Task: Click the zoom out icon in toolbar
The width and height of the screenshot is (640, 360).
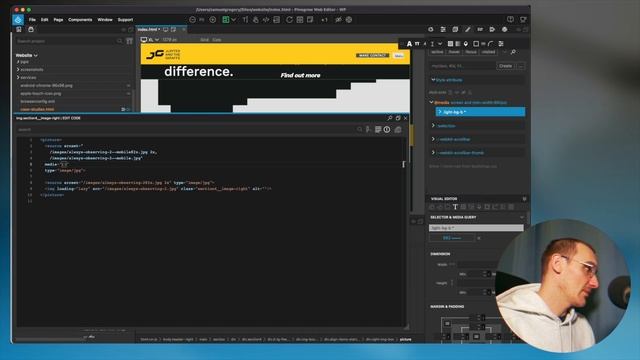Action: pyautogui.click(x=192, y=20)
